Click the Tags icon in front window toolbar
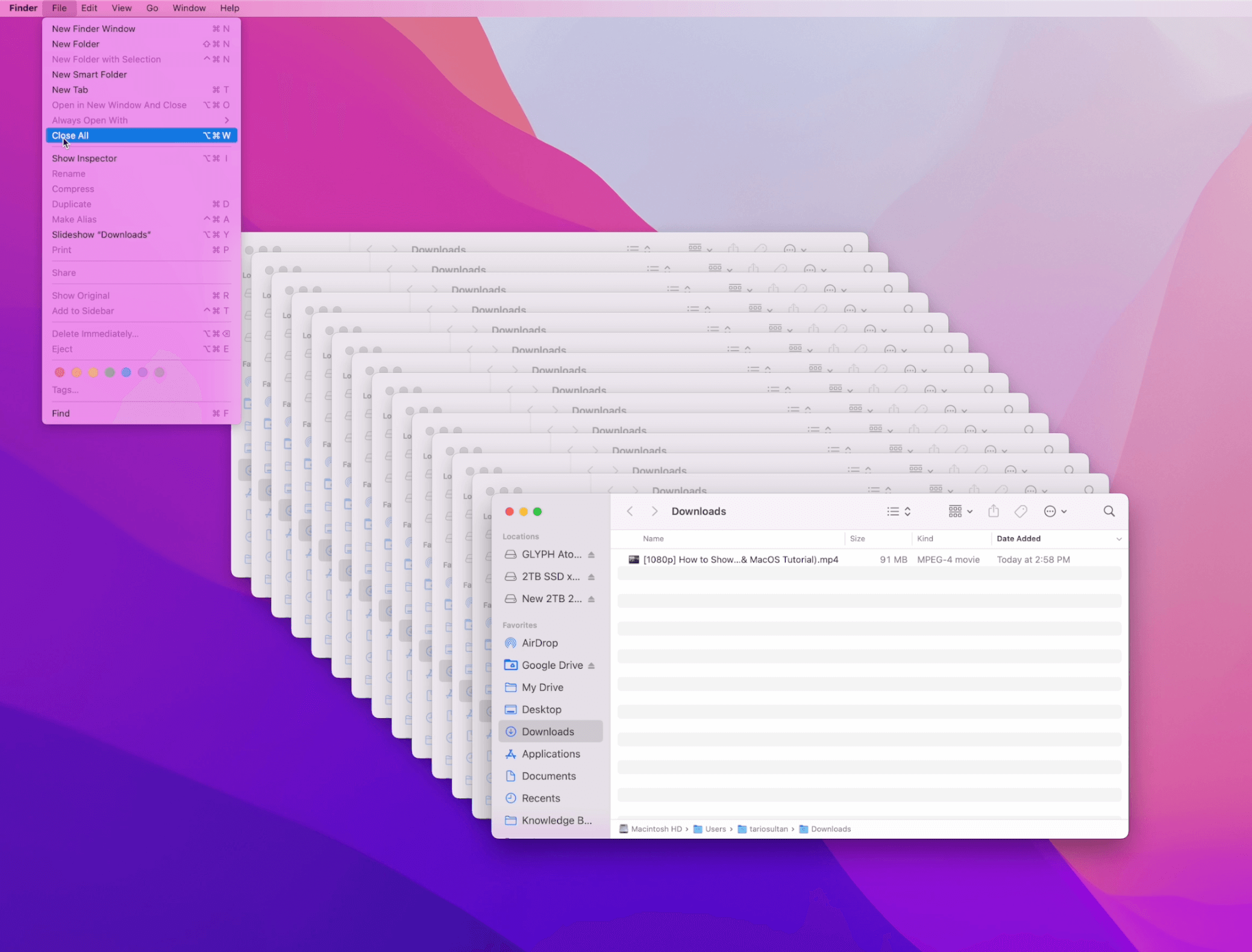1252x952 pixels. point(1020,511)
